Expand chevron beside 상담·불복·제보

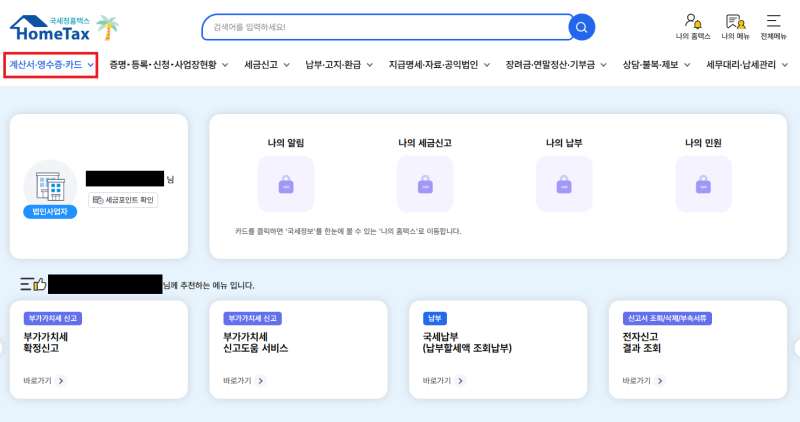687,65
